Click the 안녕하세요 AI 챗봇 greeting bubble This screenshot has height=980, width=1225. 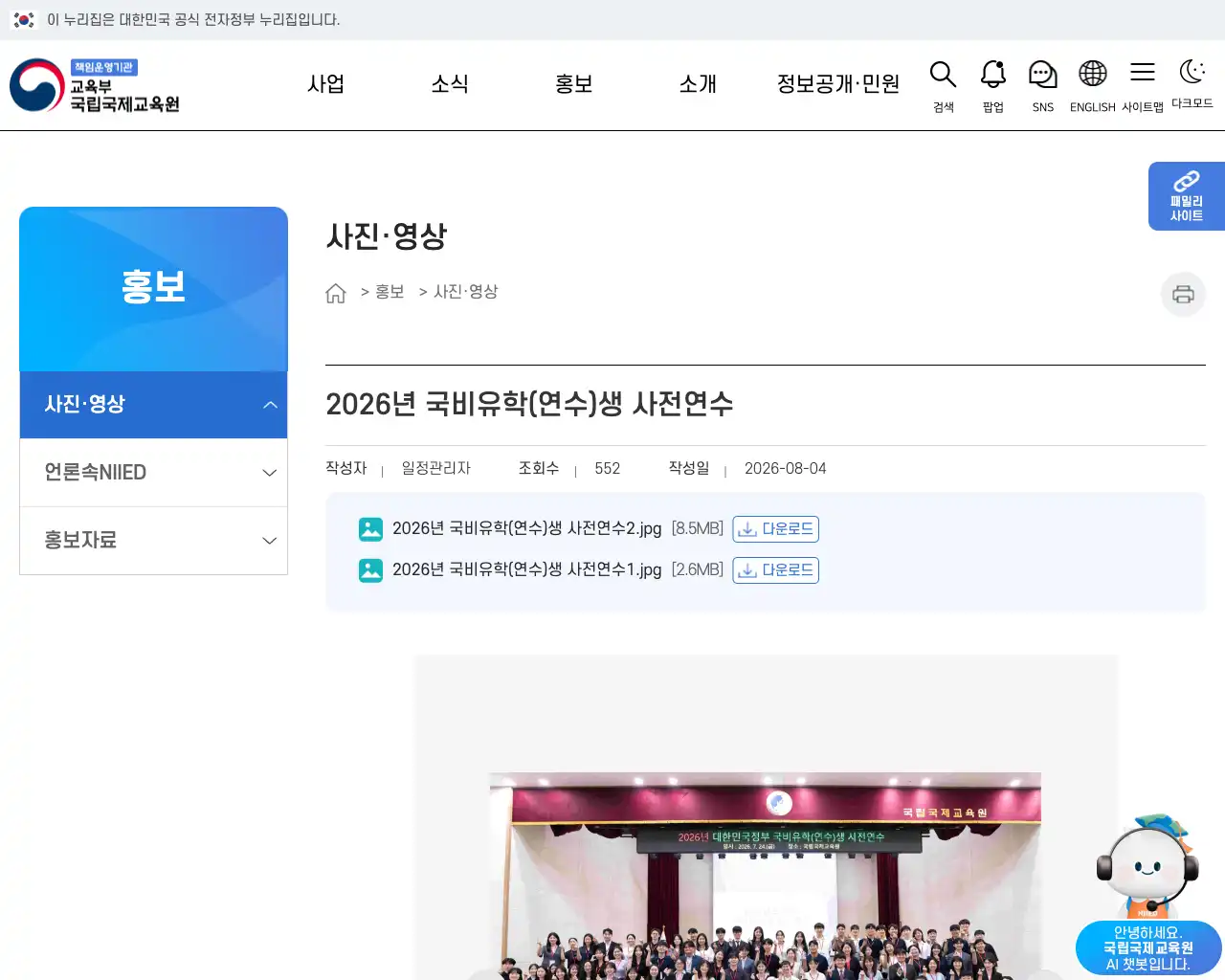1148,948
